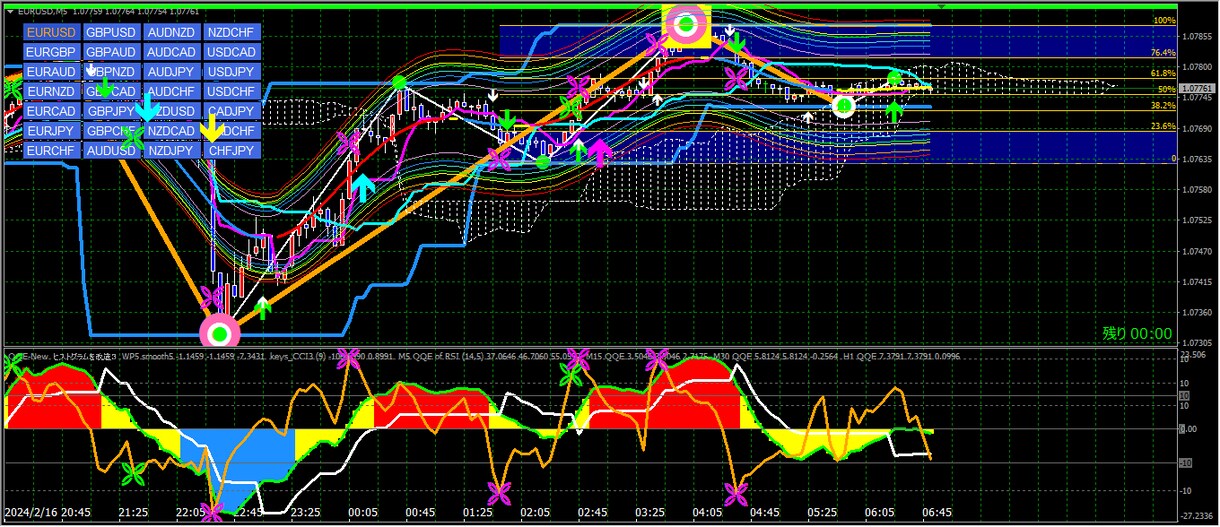Open the USDJPY pair button

[231, 72]
